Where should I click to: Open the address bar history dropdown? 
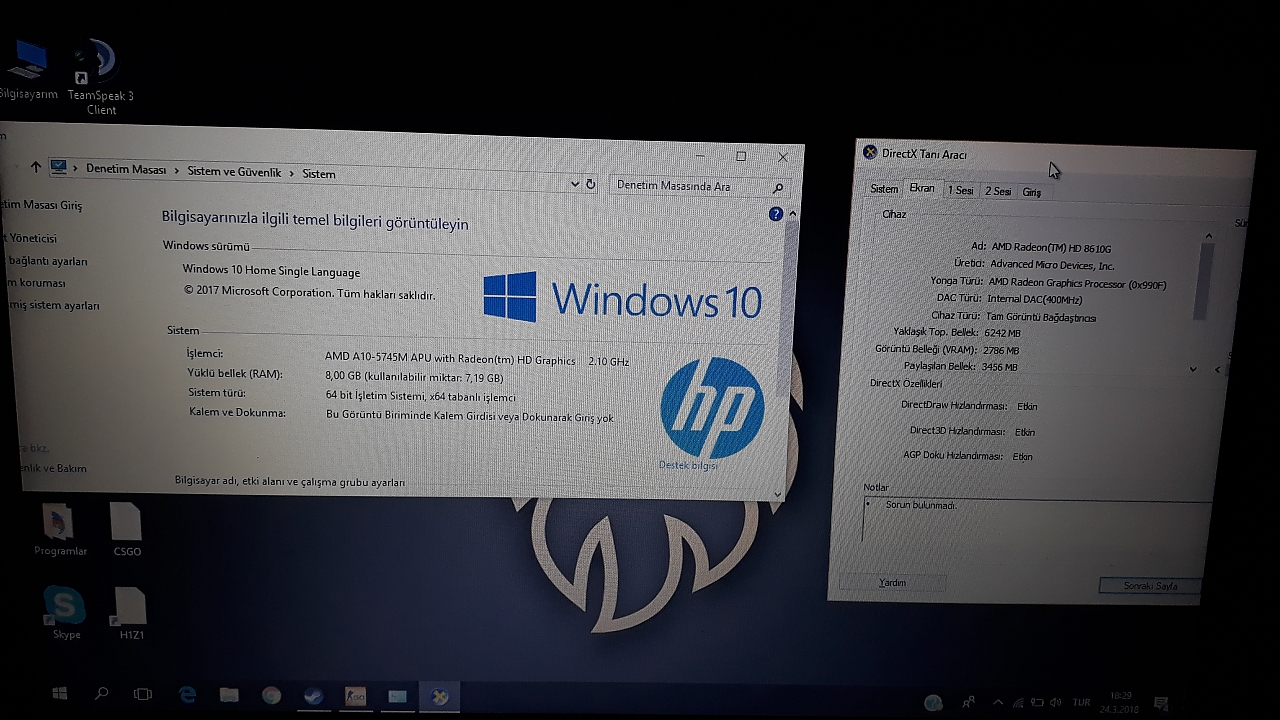[x=574, y=184]
